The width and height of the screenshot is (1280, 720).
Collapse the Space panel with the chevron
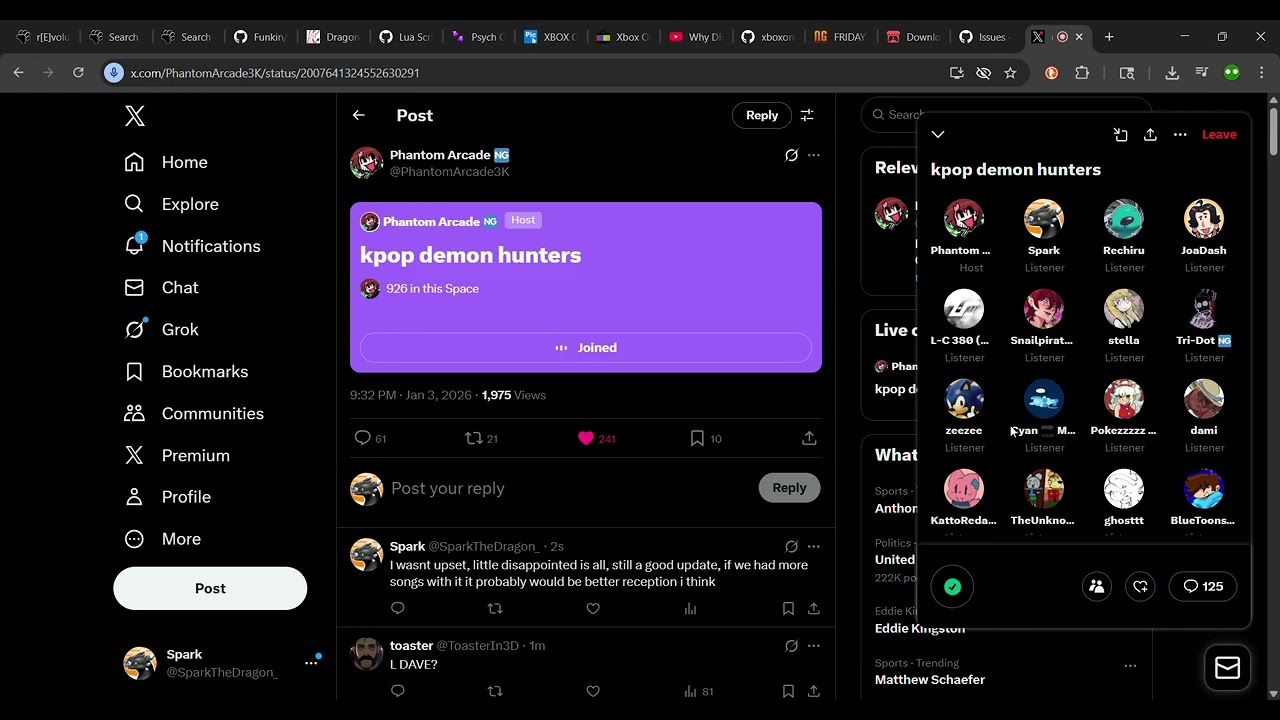click(938, 135)
